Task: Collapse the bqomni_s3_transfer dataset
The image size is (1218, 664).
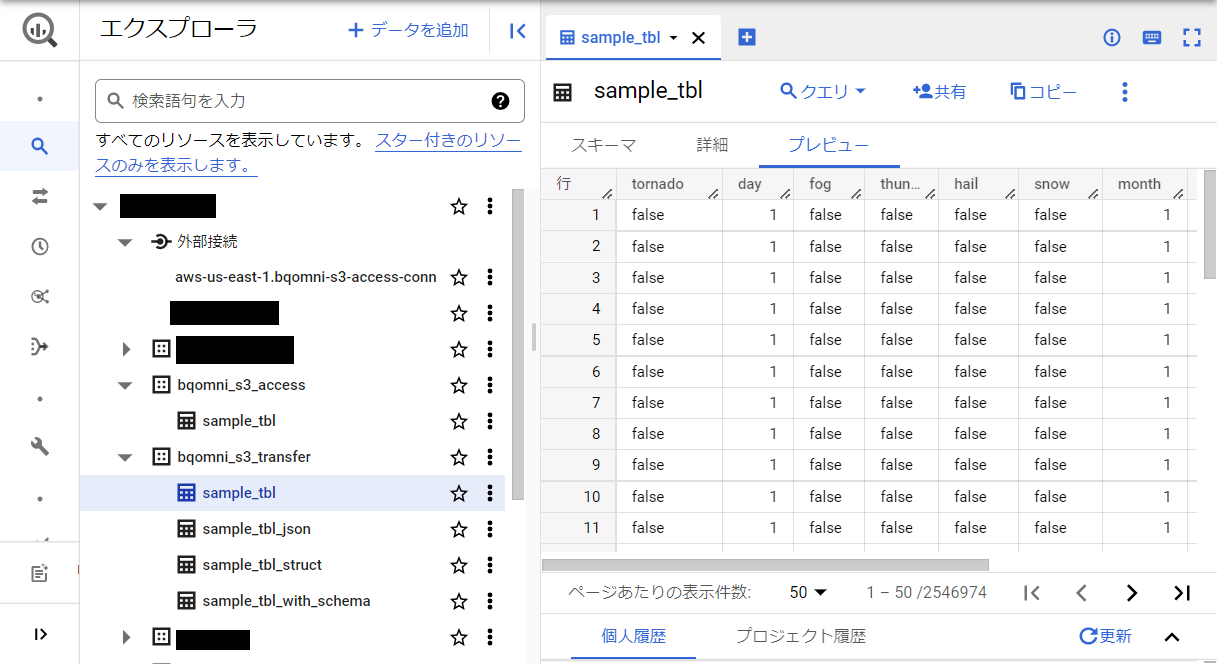Action: 125,457
